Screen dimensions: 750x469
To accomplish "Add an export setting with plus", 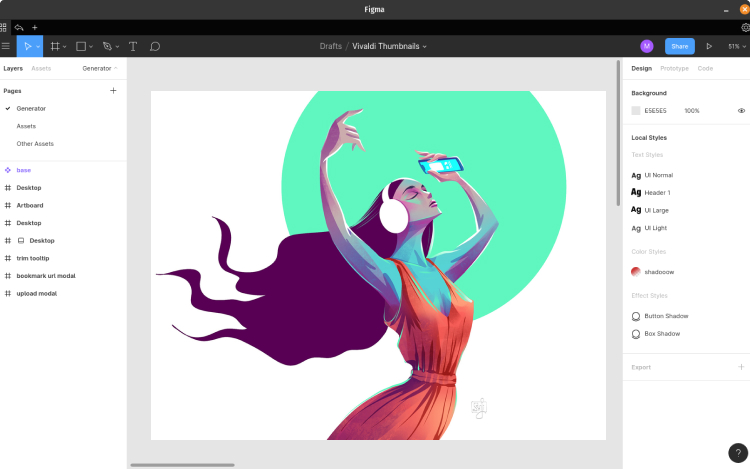I will [741, 367].
